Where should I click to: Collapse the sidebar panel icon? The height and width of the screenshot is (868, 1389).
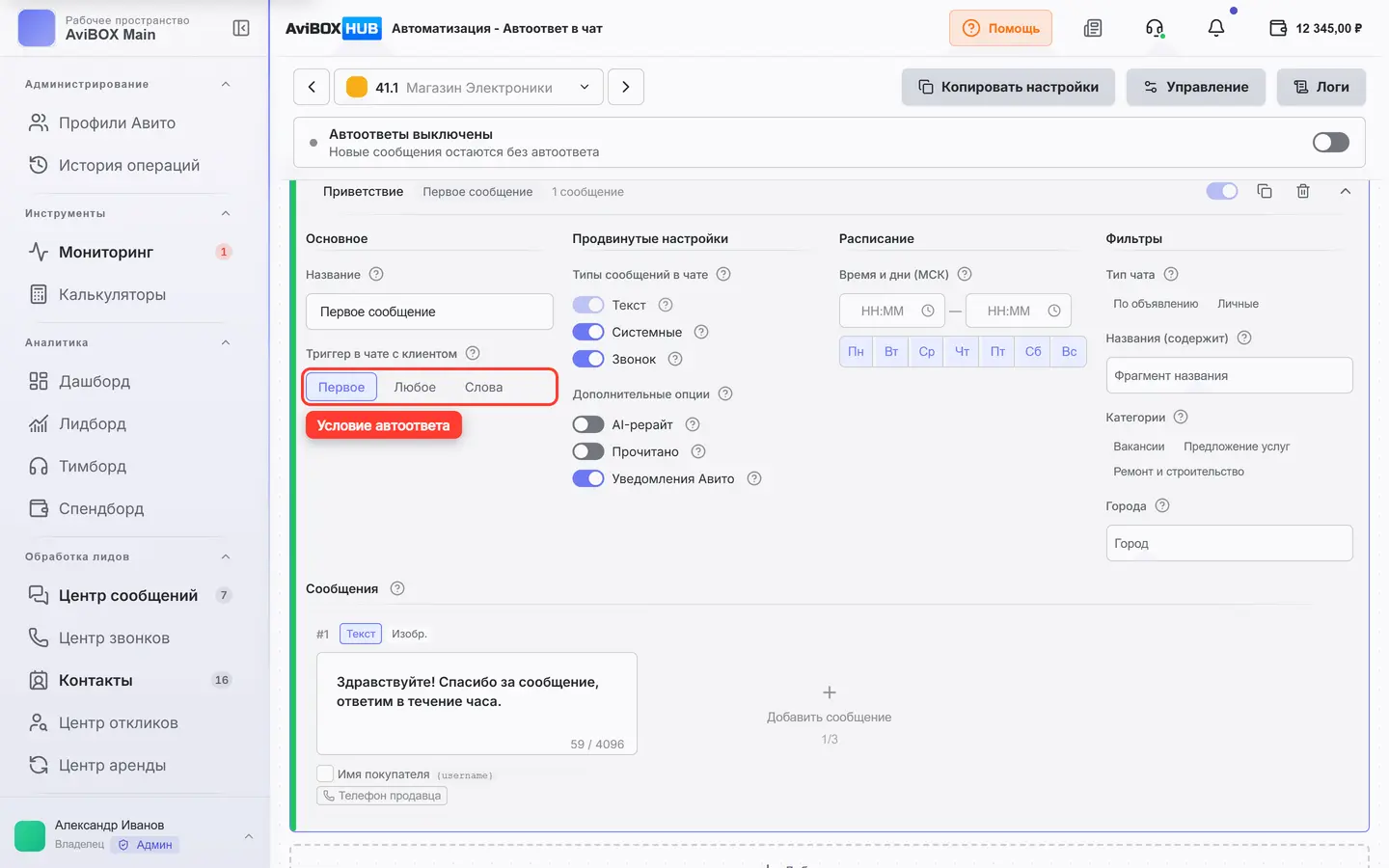pyautogui.click(x=241, y=28)
